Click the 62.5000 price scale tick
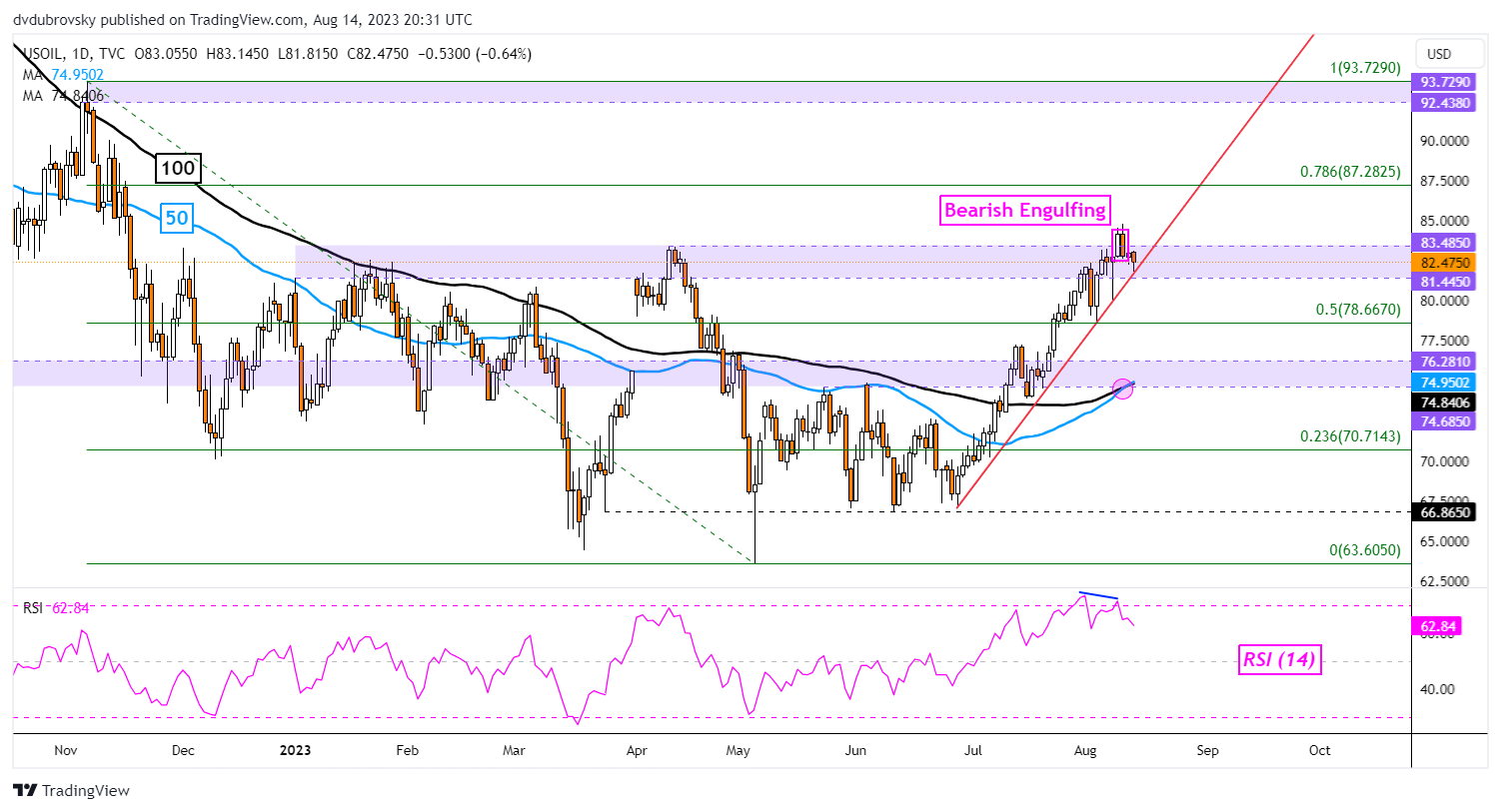Screen dimensions: 1501x812 tap(1445, 581)
